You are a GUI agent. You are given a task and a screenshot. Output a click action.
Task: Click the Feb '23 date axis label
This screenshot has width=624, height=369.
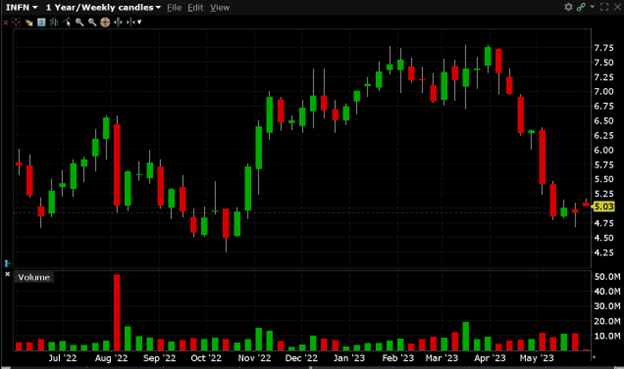398,358
